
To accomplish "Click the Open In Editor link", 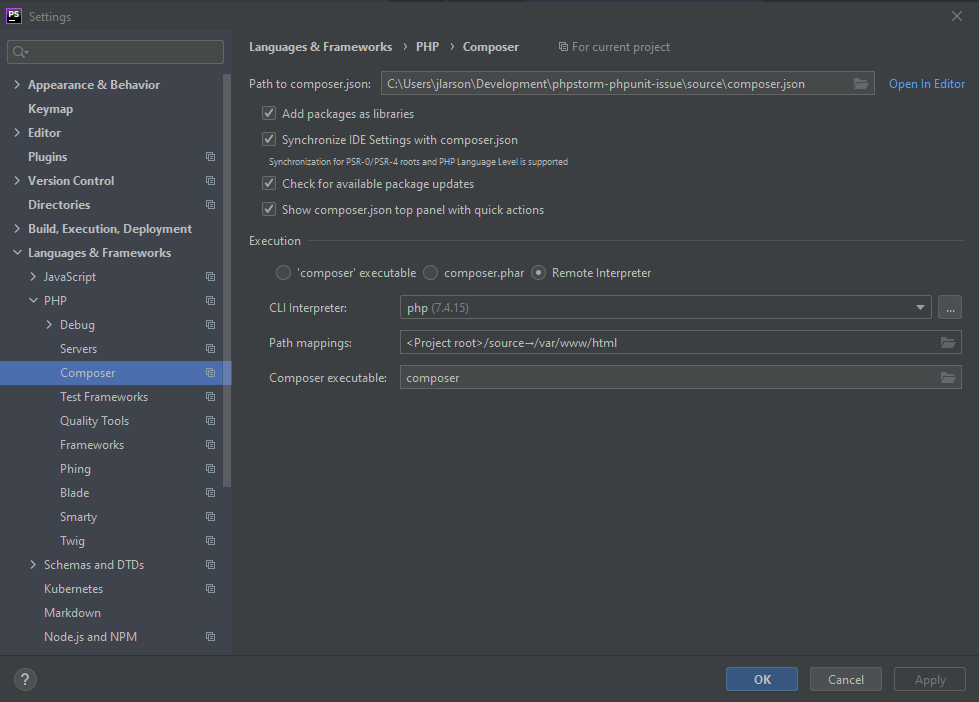I will (x=927, y=84).
